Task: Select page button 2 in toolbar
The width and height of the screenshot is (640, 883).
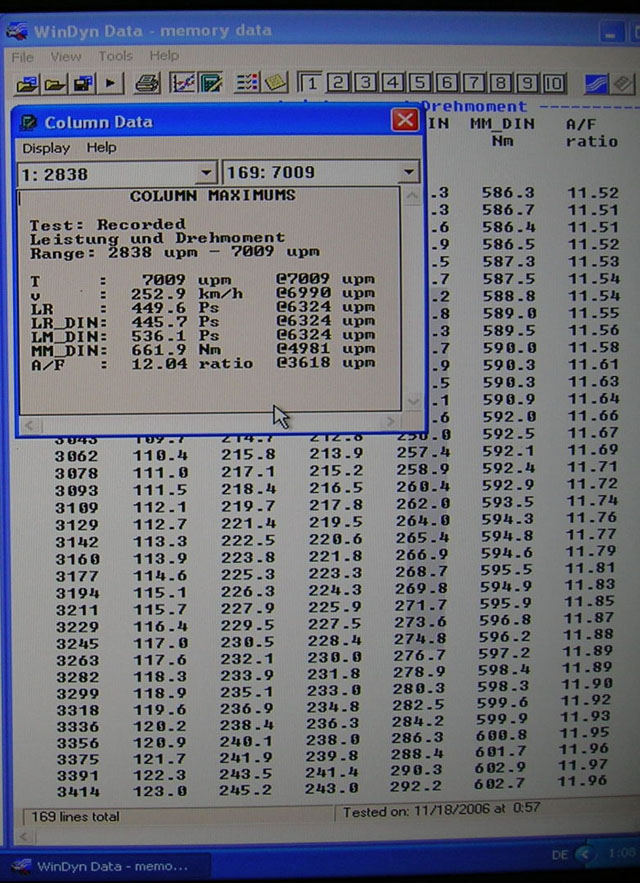Action: click(x=337, y=83)
